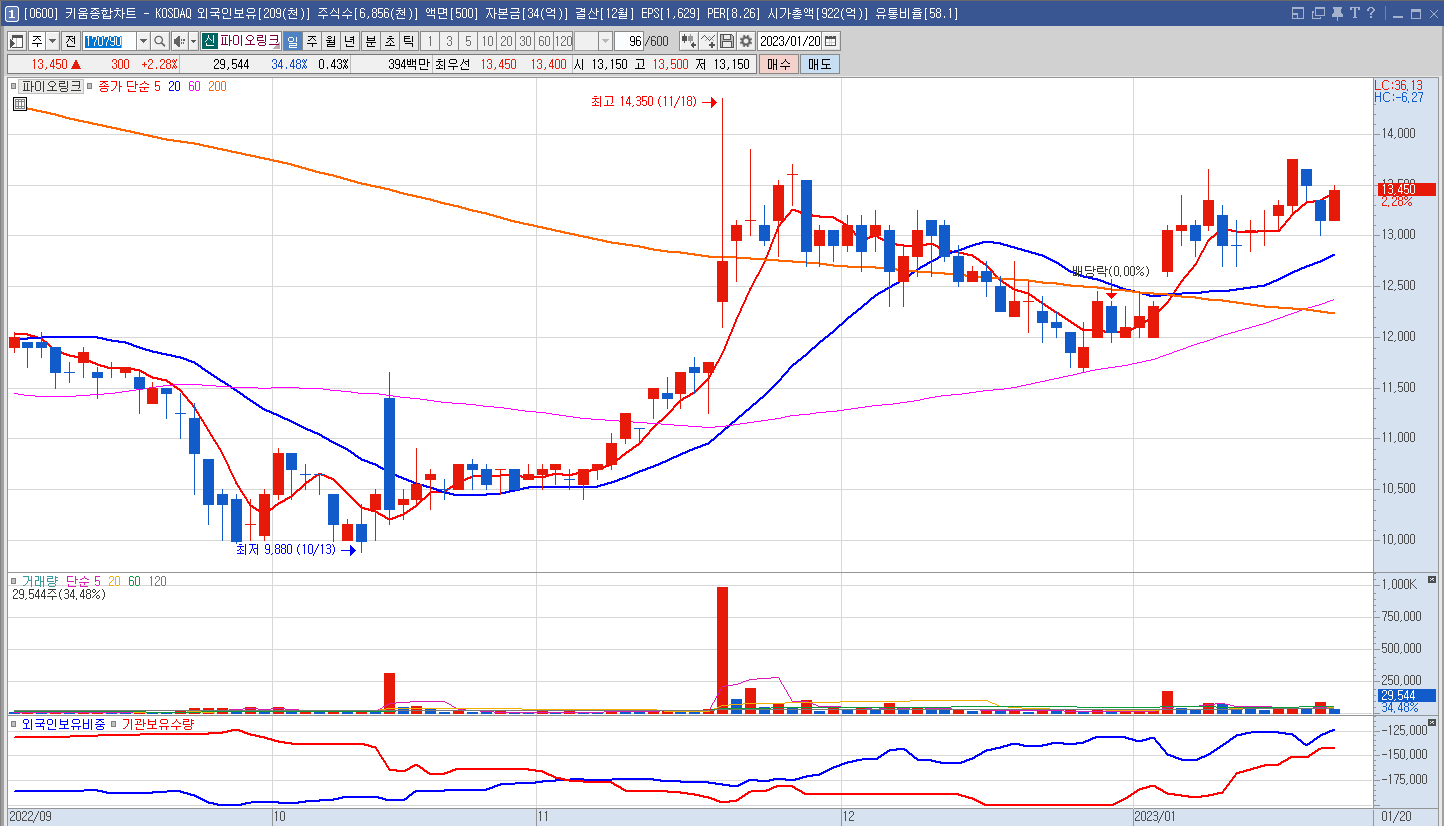Click the 신 badge beside stock name
This screenshot has height=826, width=1444.
209,41
